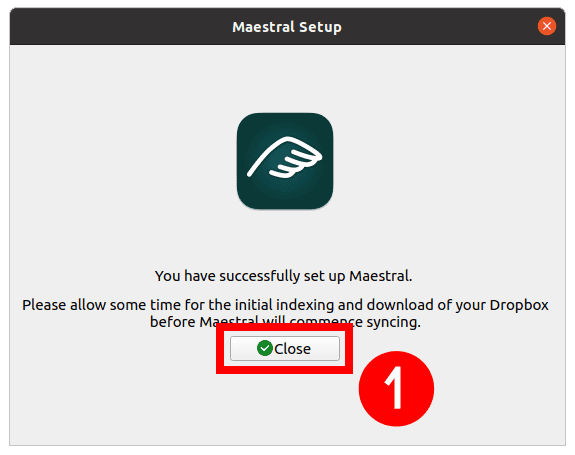575x455 pixels.
Task: Click the empty gray area above the logo
Action: tap(285, 79)
